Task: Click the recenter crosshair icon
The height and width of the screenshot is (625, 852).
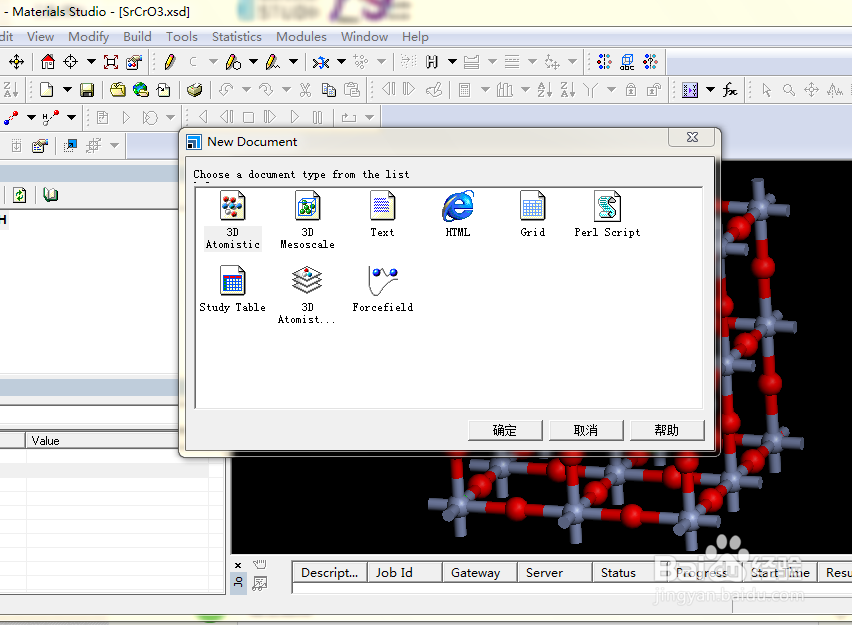Action: click(x=71, y=62)
